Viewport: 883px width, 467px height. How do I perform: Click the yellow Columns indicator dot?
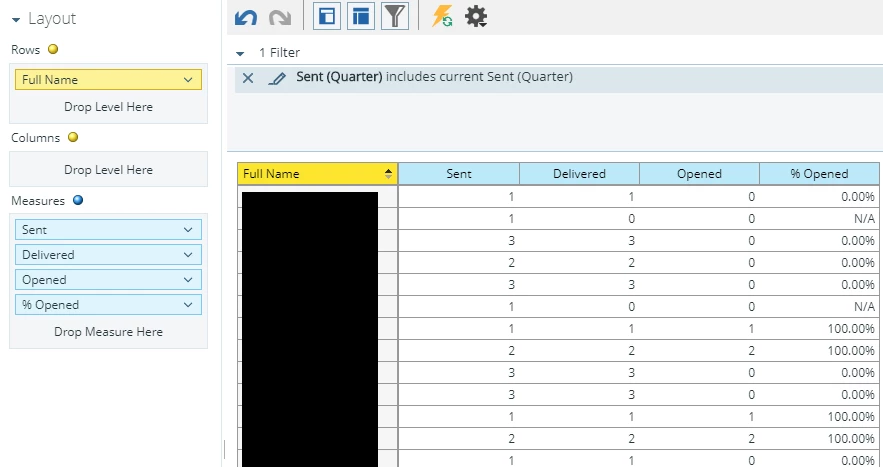(73, 137)
